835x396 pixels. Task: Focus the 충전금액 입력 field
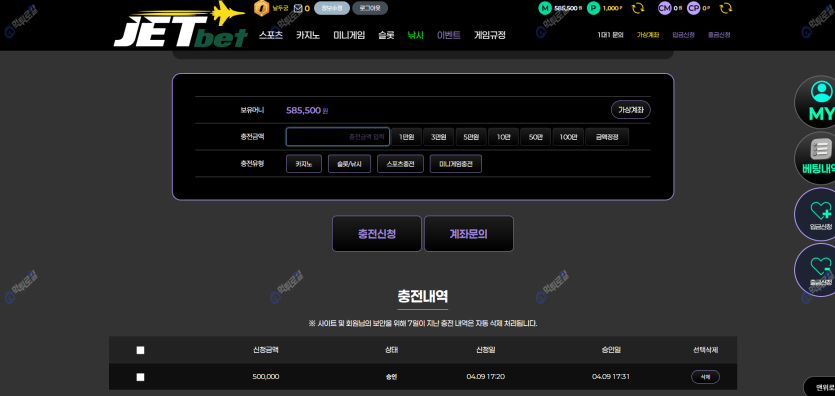click(338, 137)
